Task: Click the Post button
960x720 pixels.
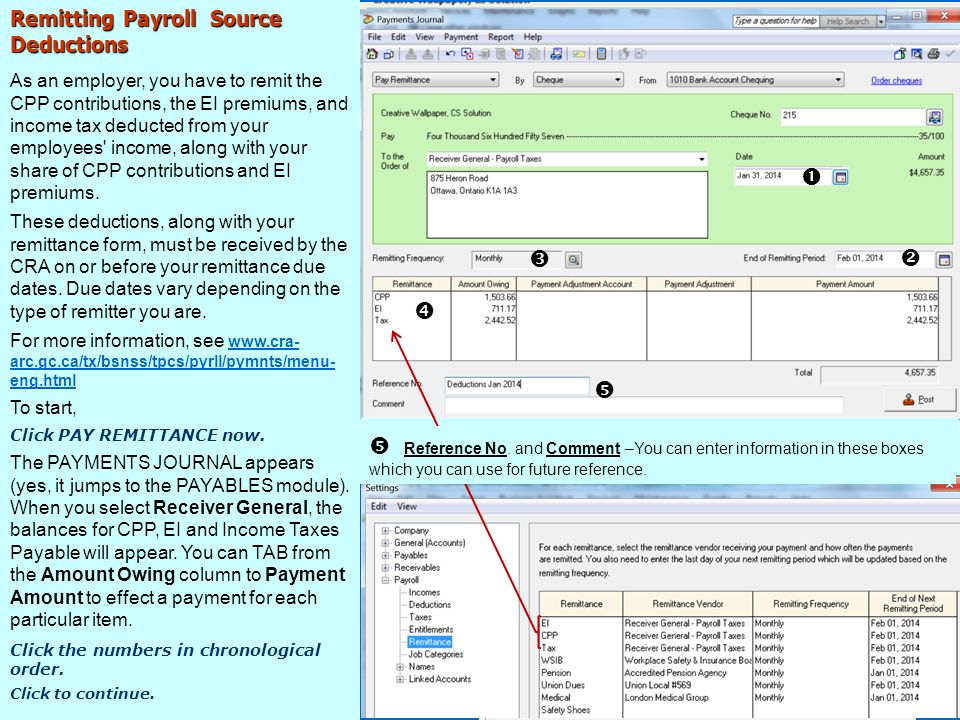Action: click(920, 400)
